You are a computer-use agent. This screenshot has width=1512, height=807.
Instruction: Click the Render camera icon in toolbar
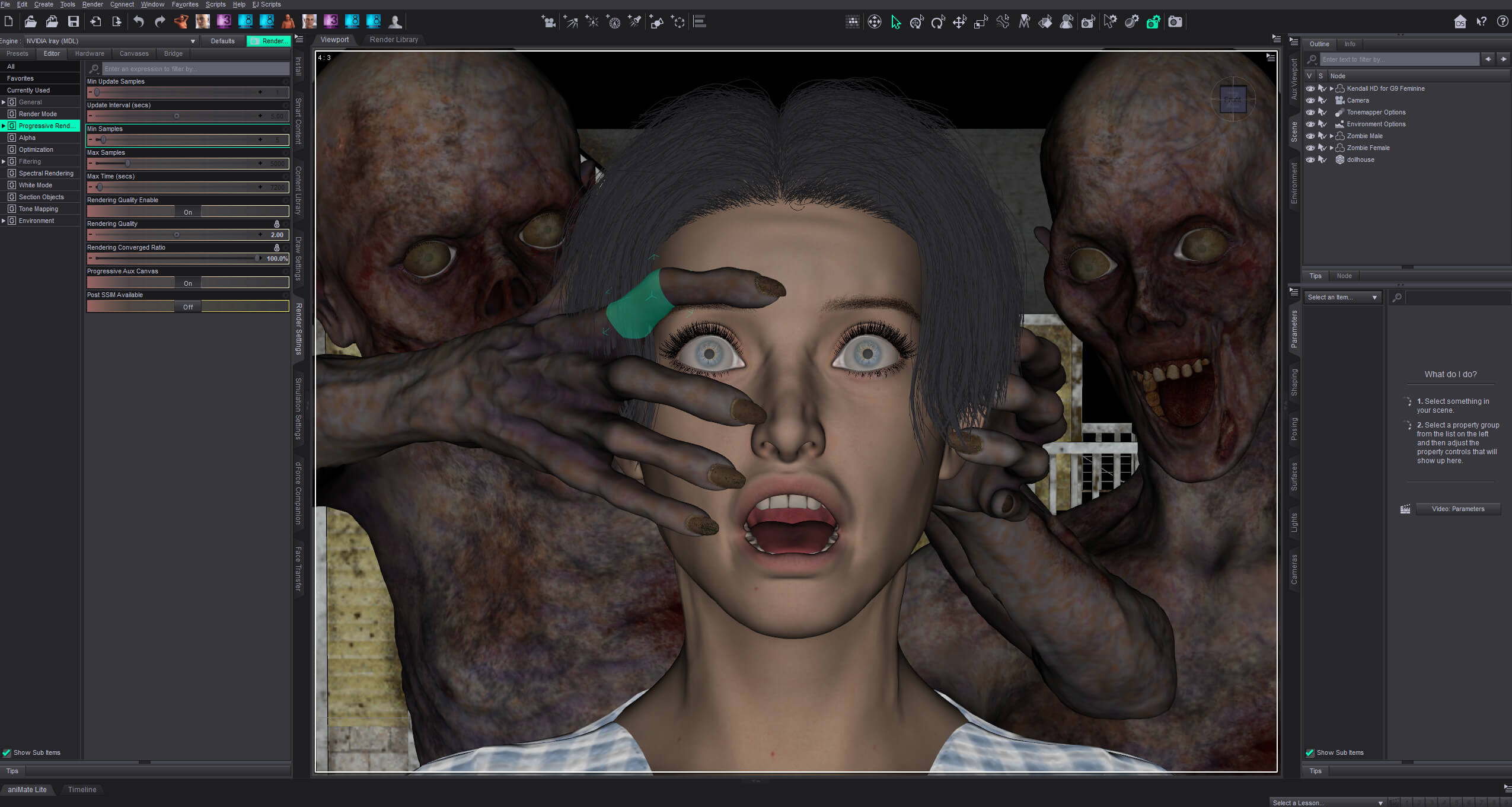click(x=1175, y=22)
